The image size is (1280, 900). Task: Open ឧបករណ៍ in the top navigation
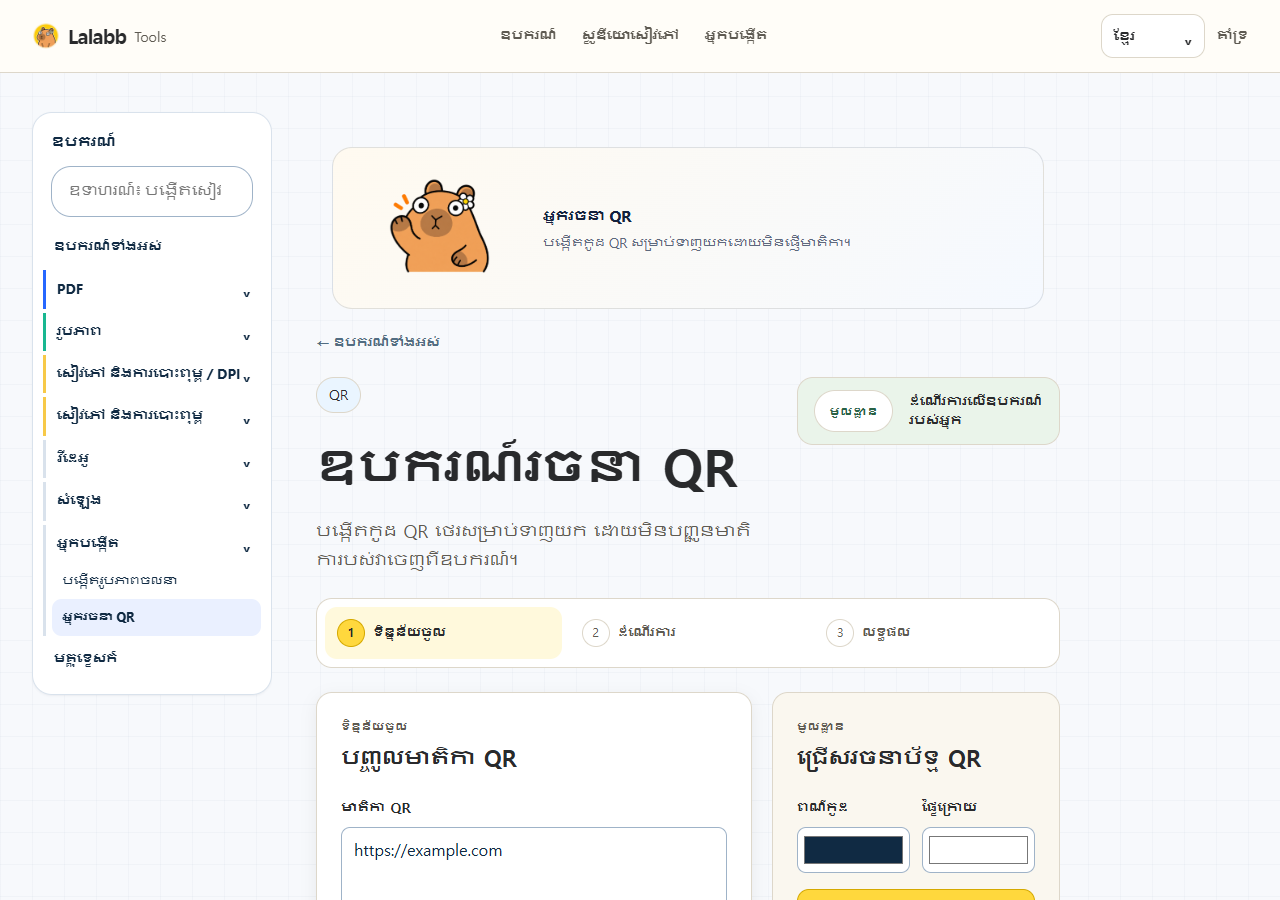coord(529,35)
